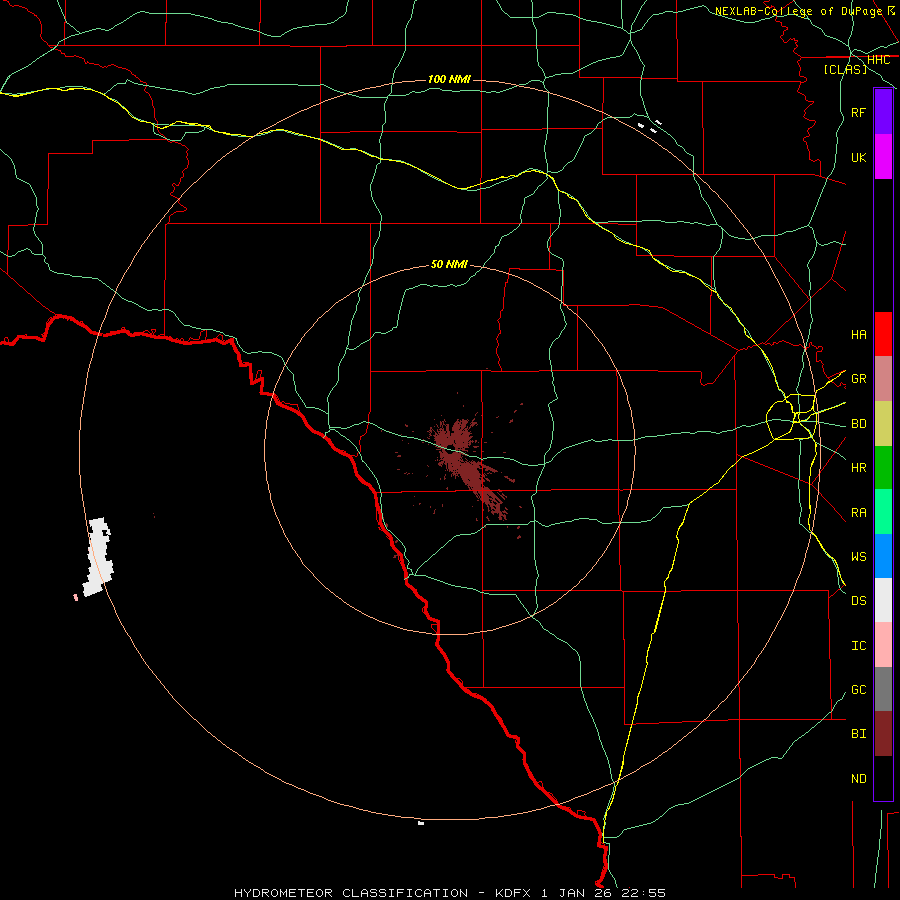
Task: Click the RF legend label
Action: [x=858, y=112]
